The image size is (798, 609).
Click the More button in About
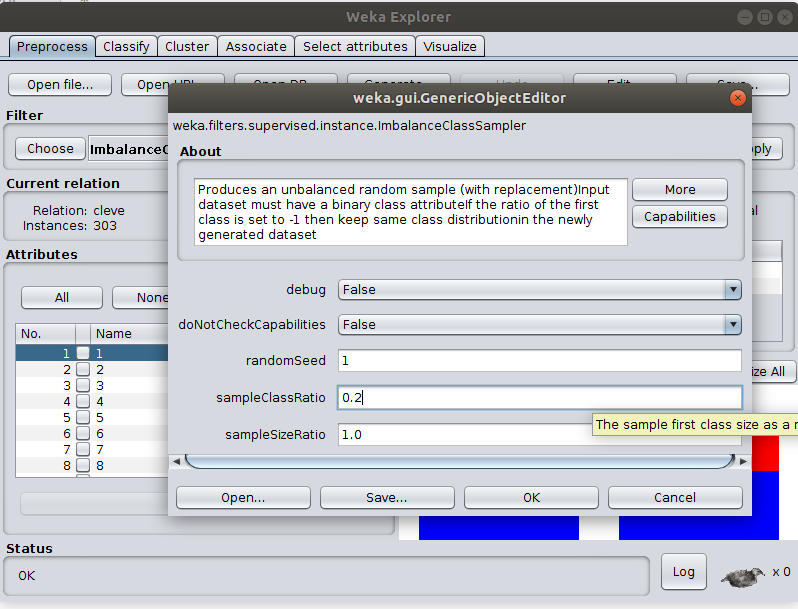[680, 190]
